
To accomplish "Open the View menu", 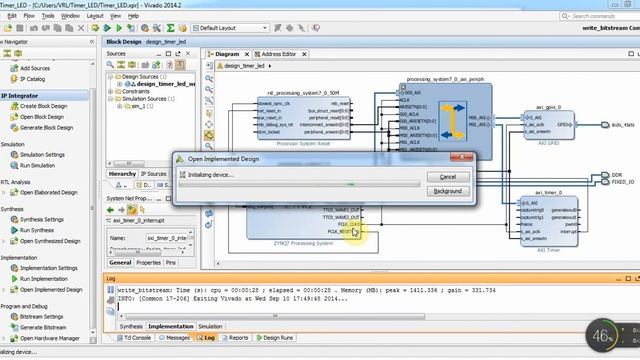I will (x=116, y=16).
